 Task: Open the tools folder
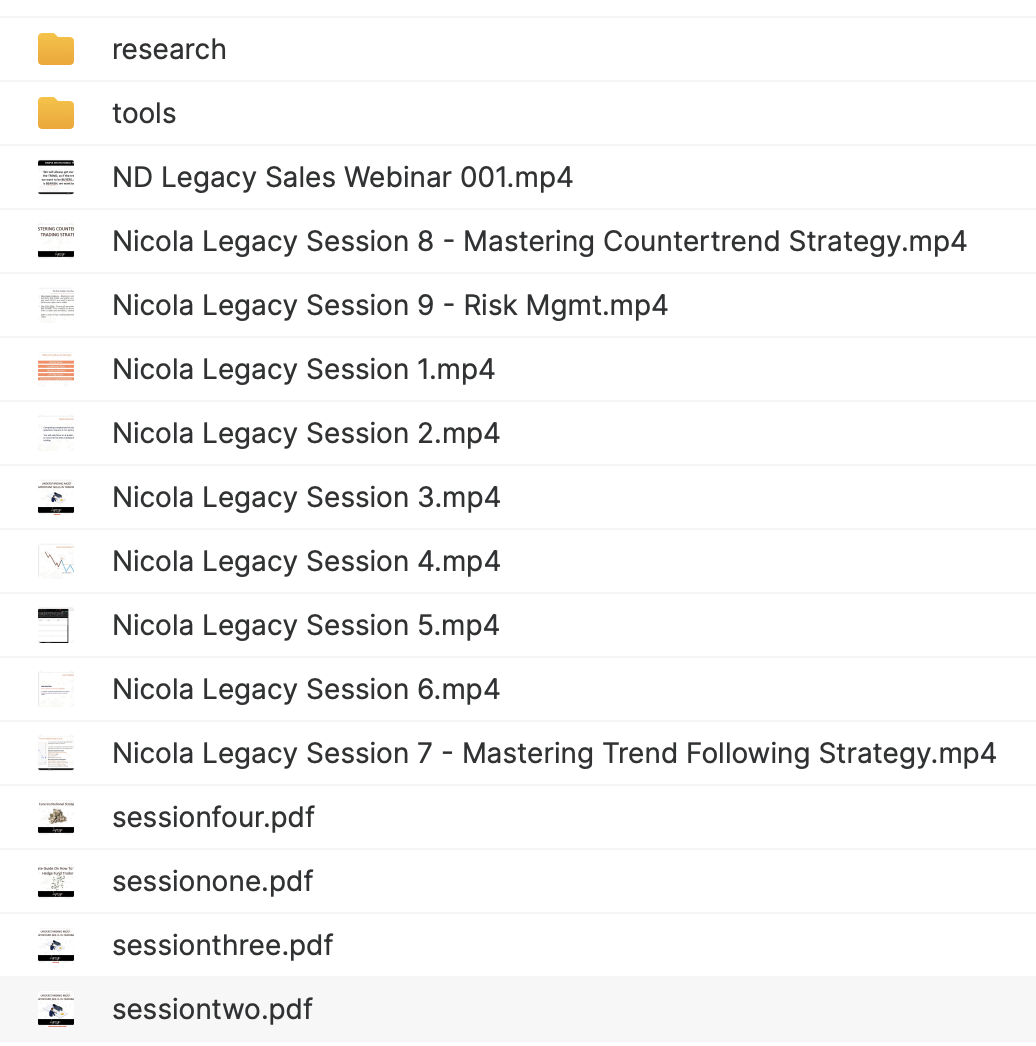(x=144, y=113)
